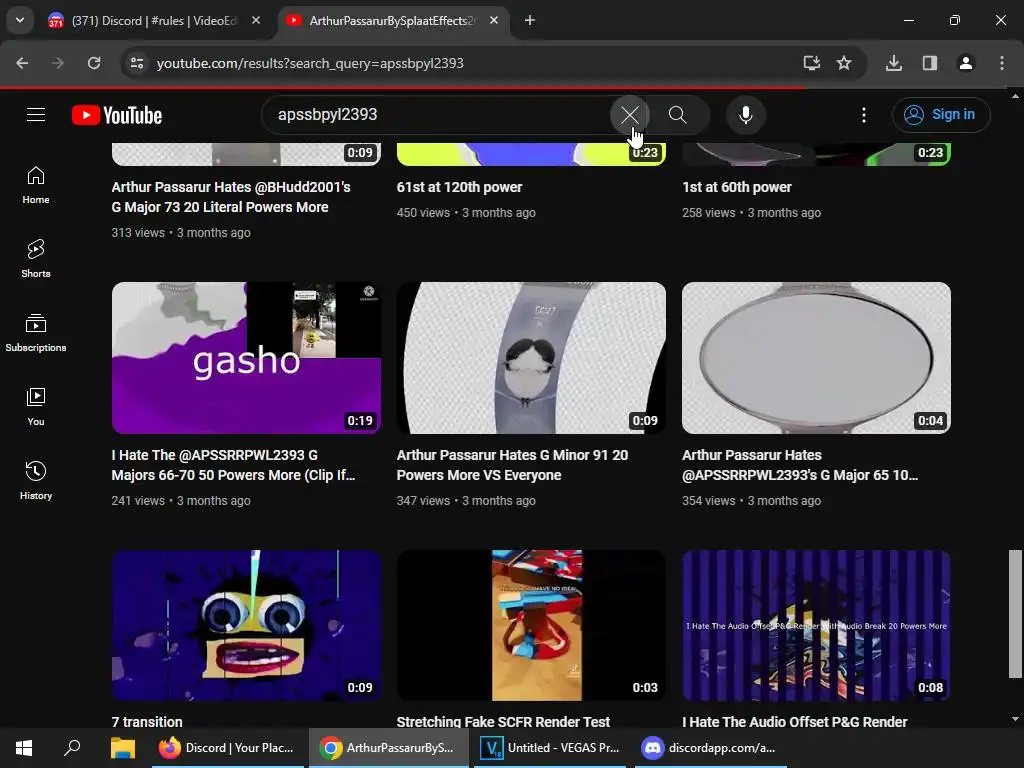
Task: Open 7 transition video thumbnail
Action: tap(246, 626)
